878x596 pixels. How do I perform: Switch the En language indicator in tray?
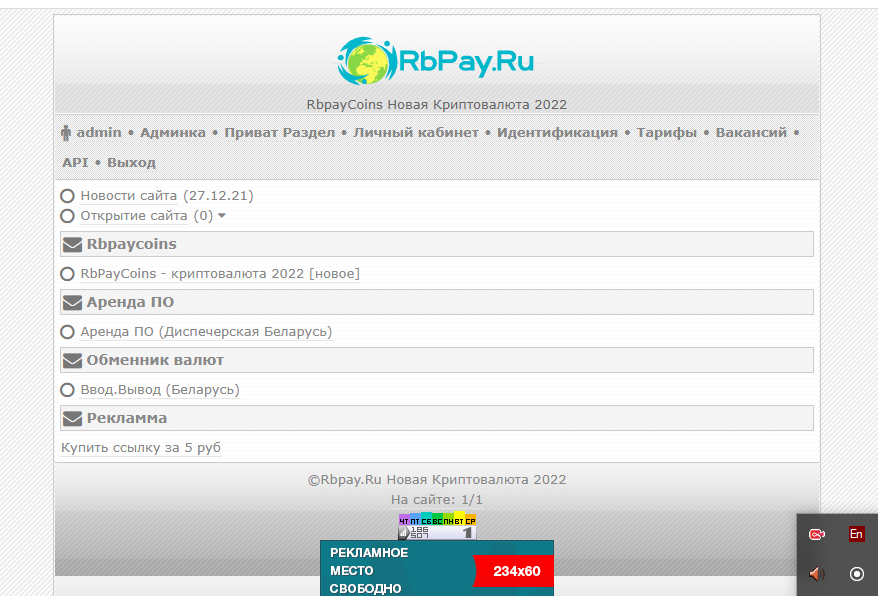(856, 534)
